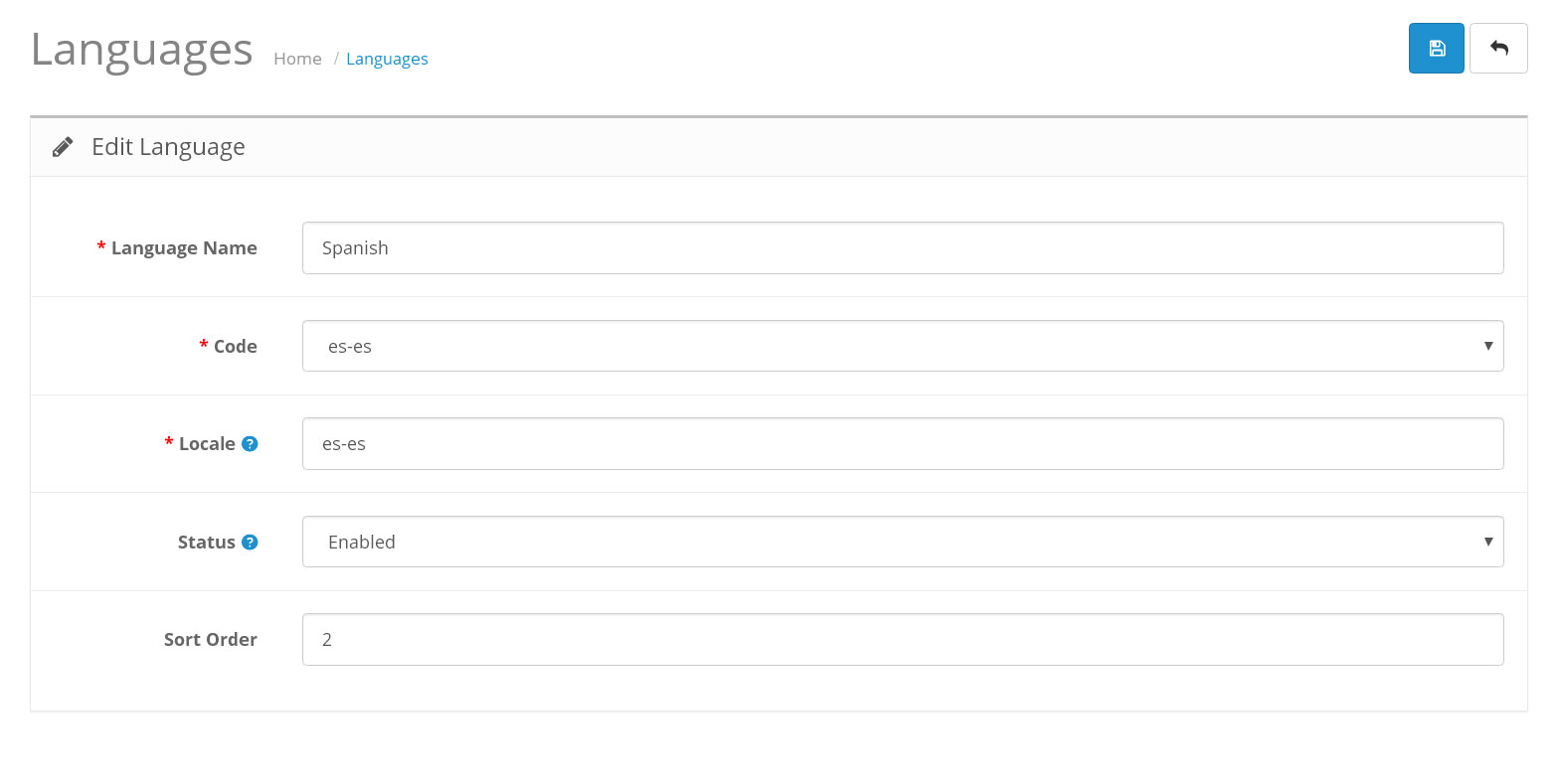Click the blue Save floppy-disk button
This screenshot has height=784, width=1558.
point(1436,49)
